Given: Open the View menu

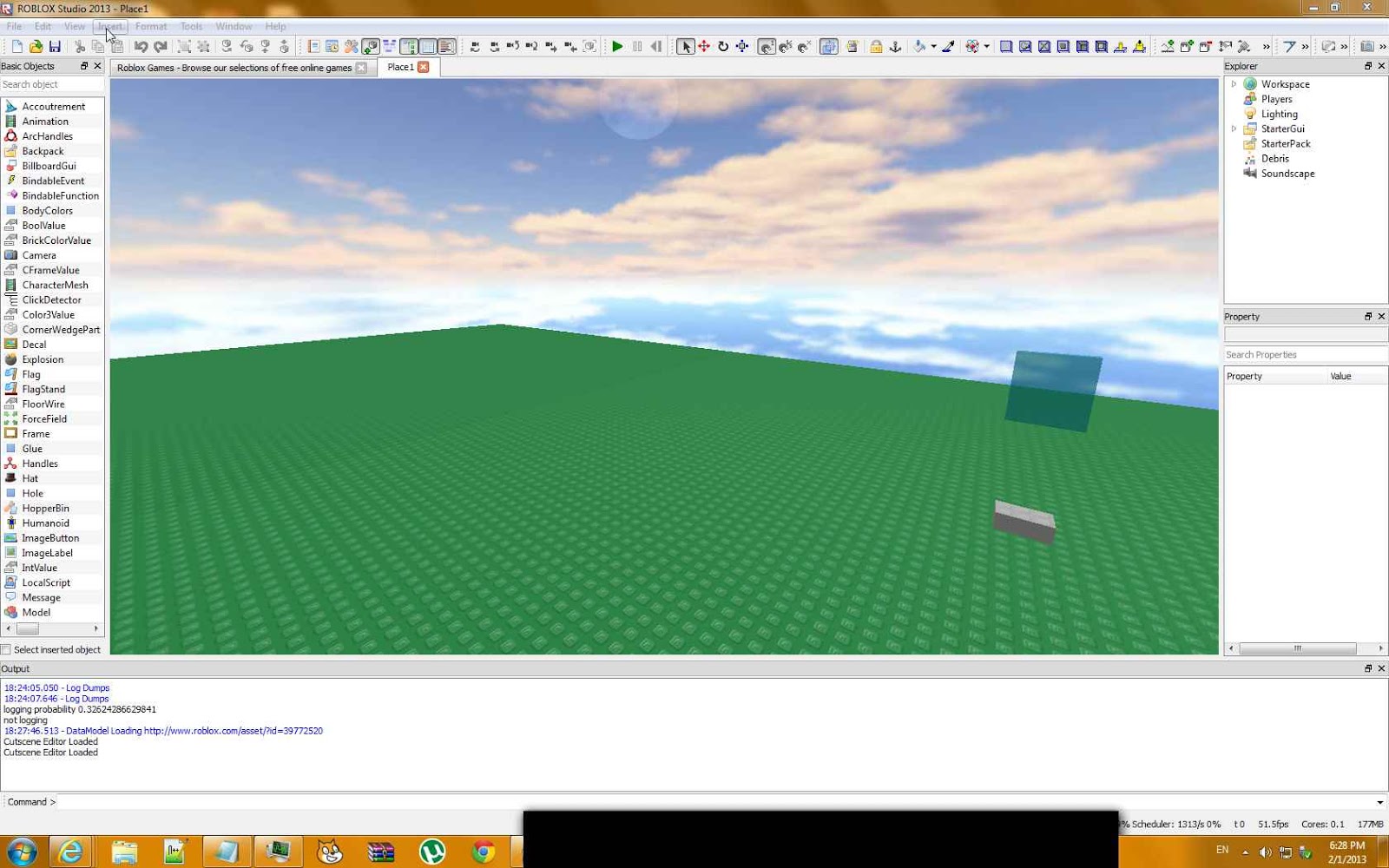Looking at the screenshot, I should point(75,26).
